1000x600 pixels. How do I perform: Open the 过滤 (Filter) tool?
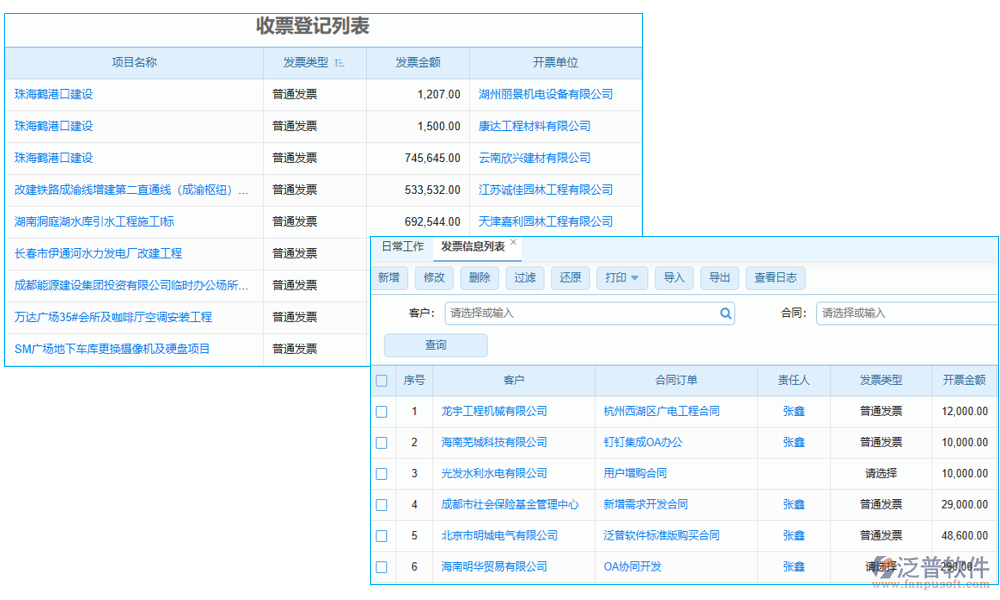pyautogui.click(x=524, y=278)
